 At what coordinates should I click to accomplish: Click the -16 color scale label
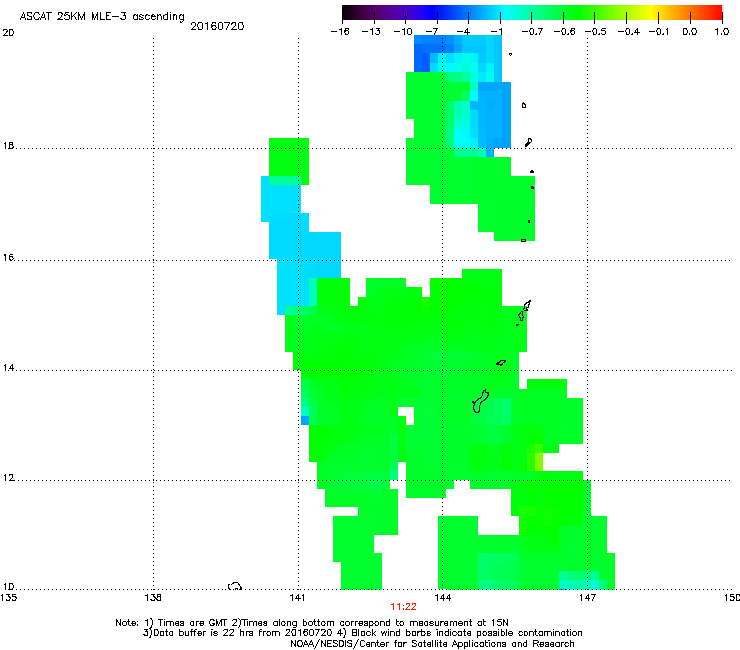(x=340, y=32)
